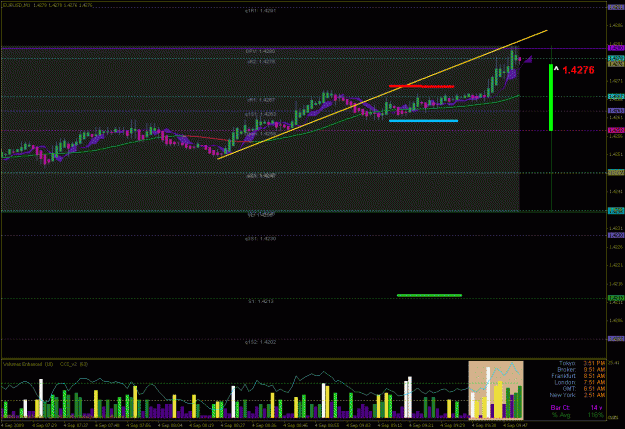Select the green horizontal line near S1
The image size is (625, 429).
tap(429, 295)
